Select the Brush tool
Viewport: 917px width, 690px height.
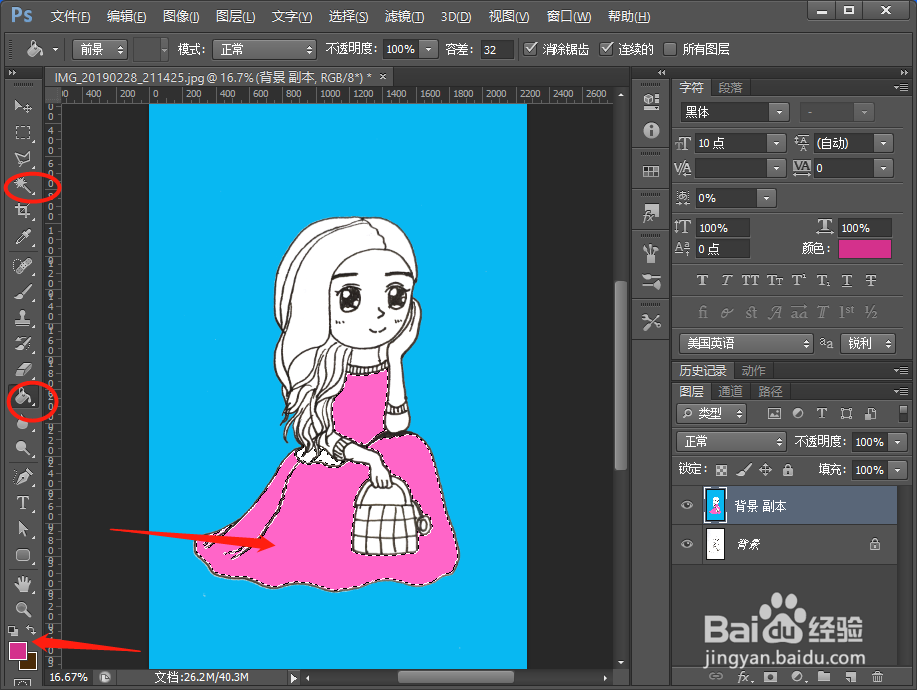(23, 292)
